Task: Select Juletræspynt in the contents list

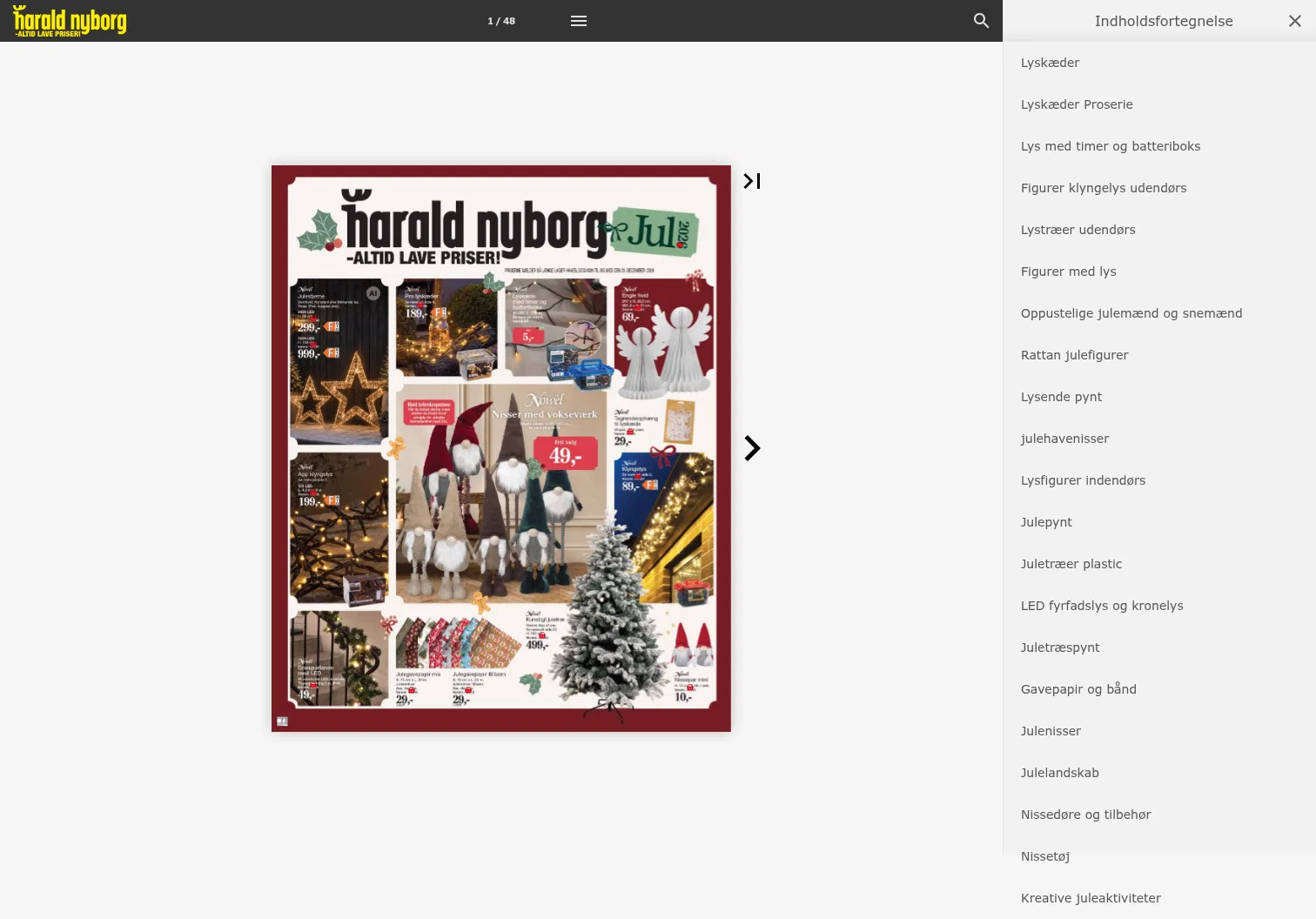Action: point(1159,647)
